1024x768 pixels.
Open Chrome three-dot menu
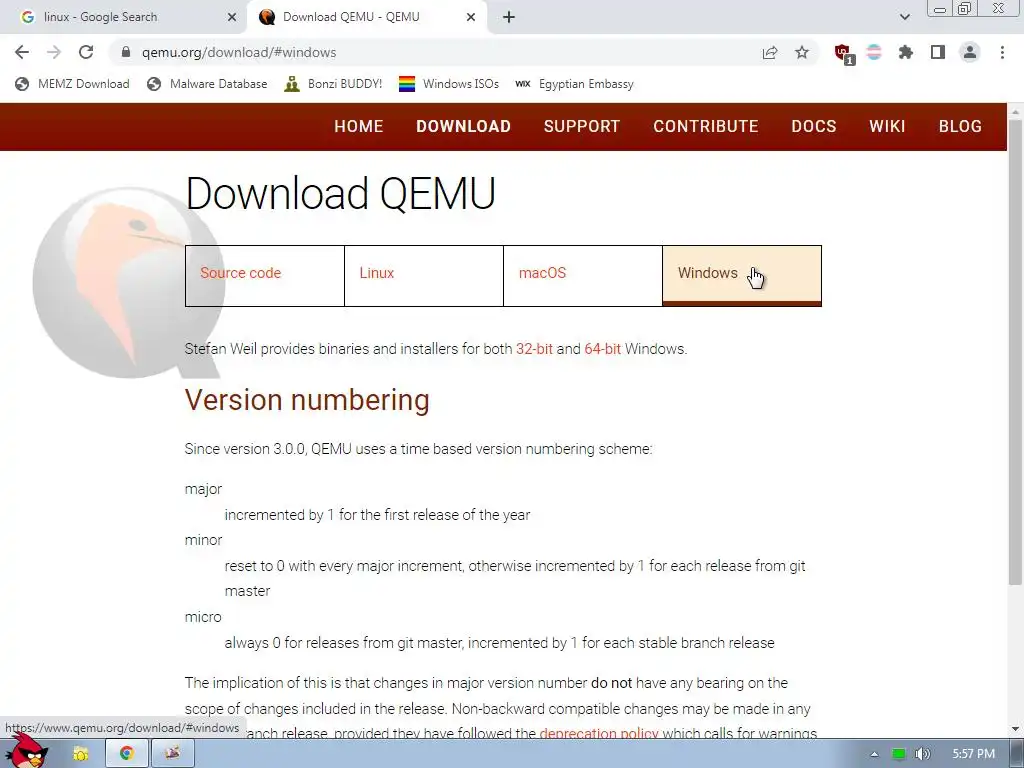click(1002, 52)
